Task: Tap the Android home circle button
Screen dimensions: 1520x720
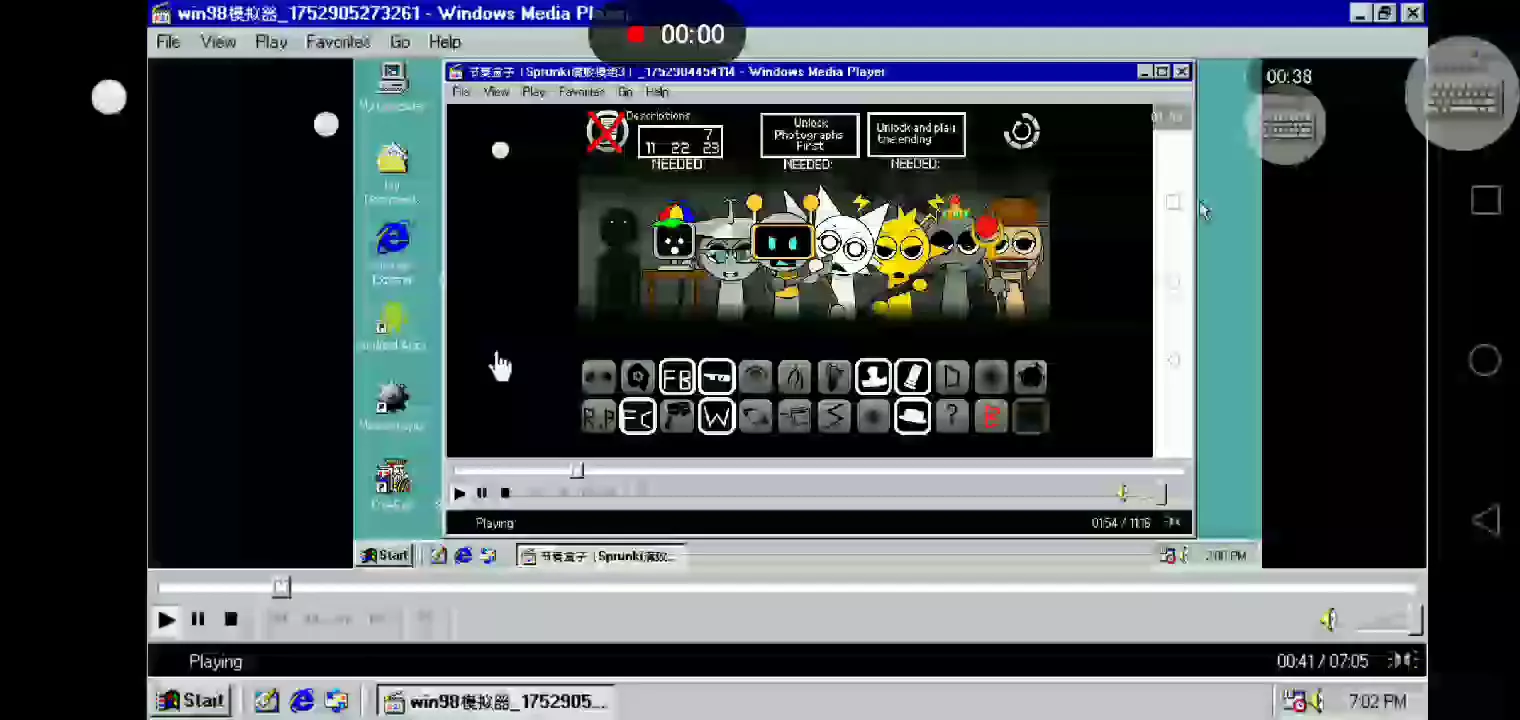Action: tap(1485, 361)
